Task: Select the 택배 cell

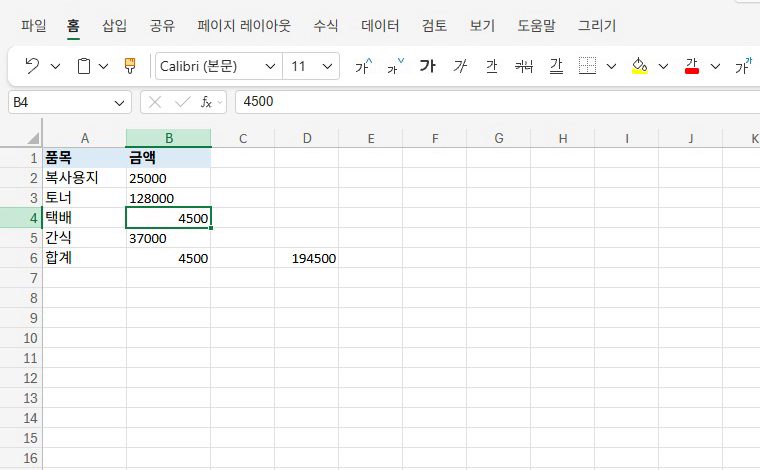Action: point(85,218)
